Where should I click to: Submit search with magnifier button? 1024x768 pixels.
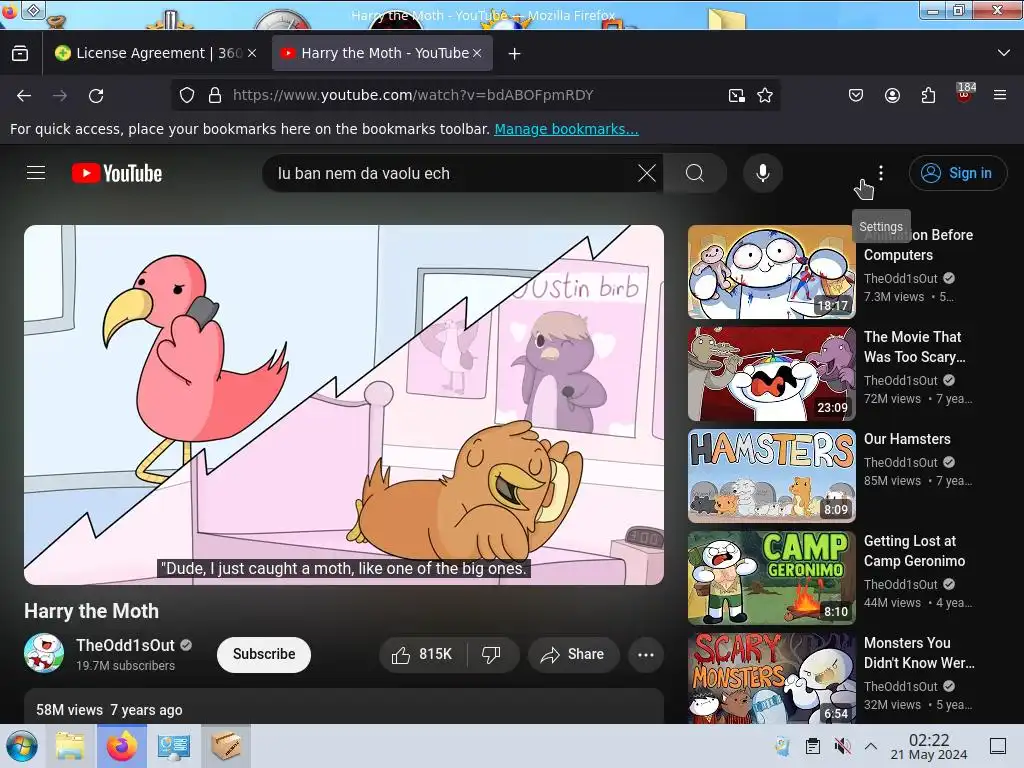pyautogui.click(x=695, y=173)
